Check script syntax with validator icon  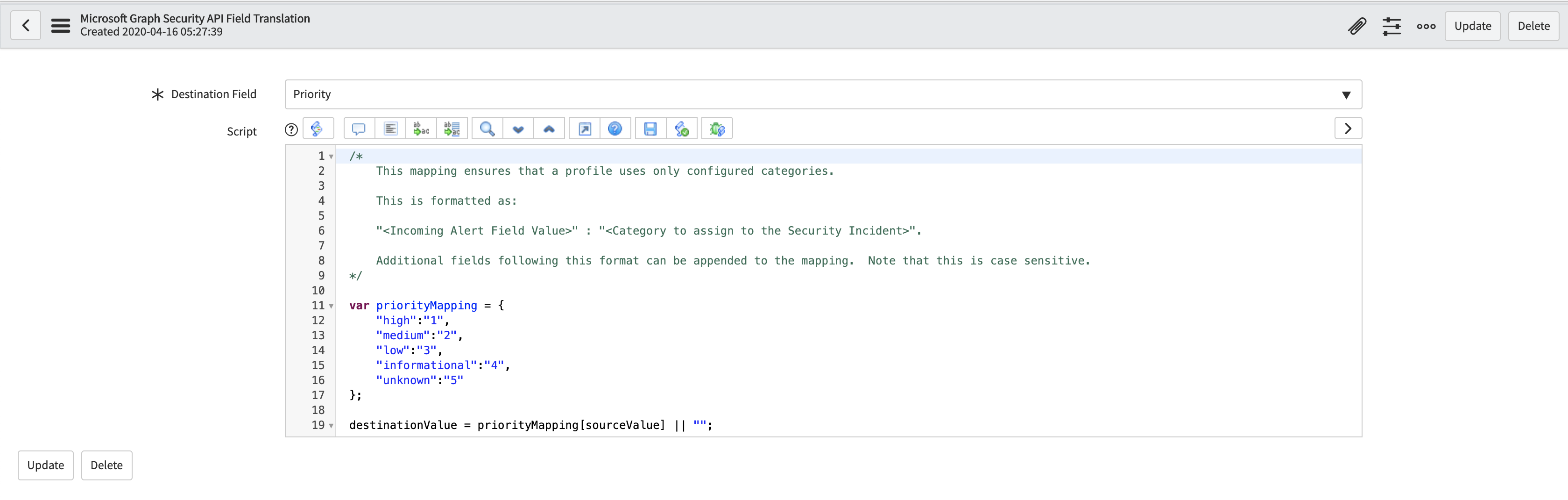pos(682,129)
